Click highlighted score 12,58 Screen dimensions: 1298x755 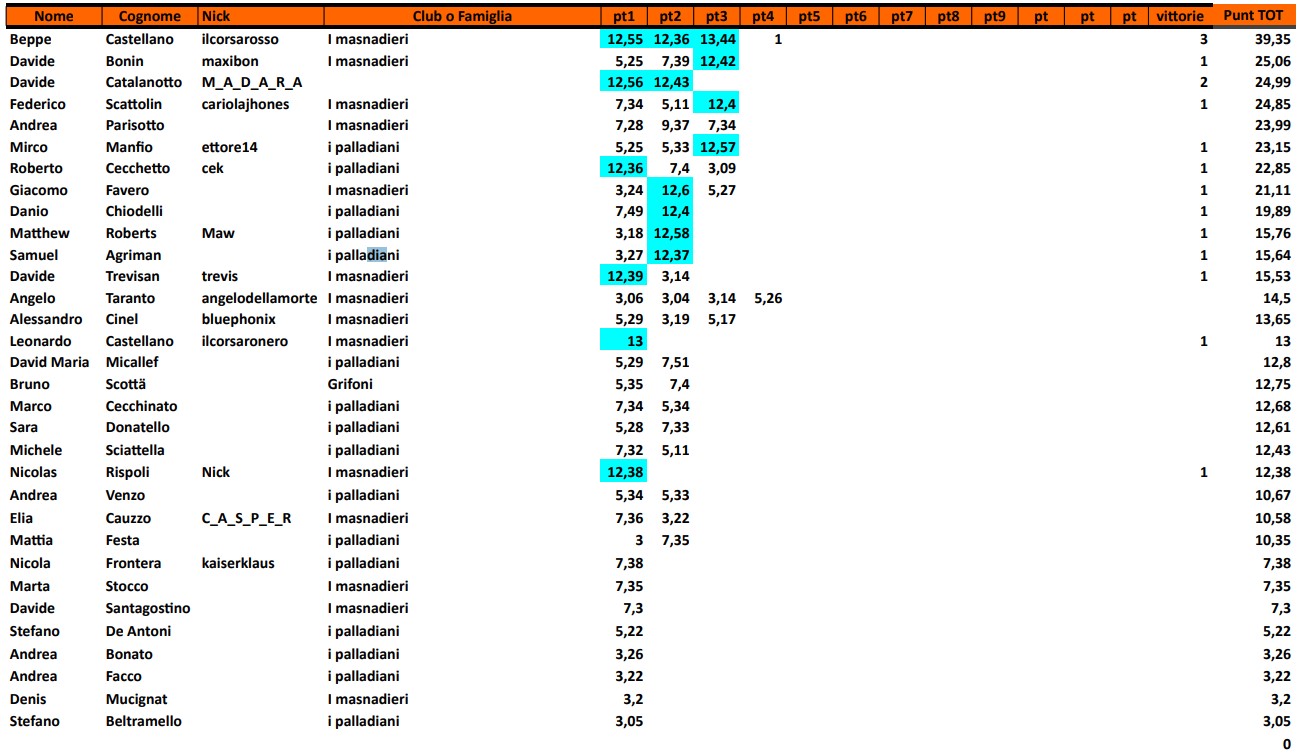click(670, 233)
